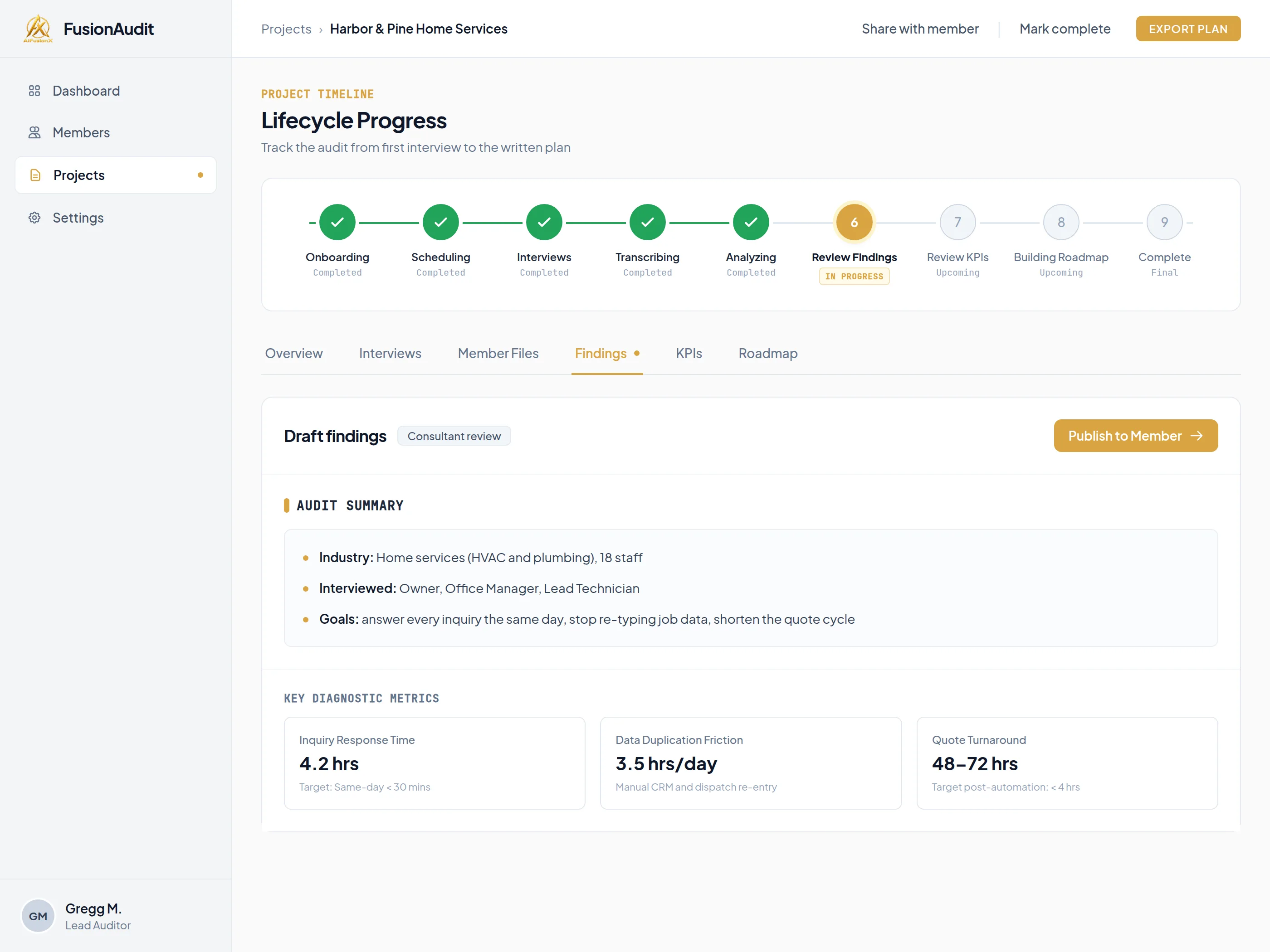Viewport: 1270px width, 952px height.
Task: Click the Members people icon
Action: pos(34,132)
